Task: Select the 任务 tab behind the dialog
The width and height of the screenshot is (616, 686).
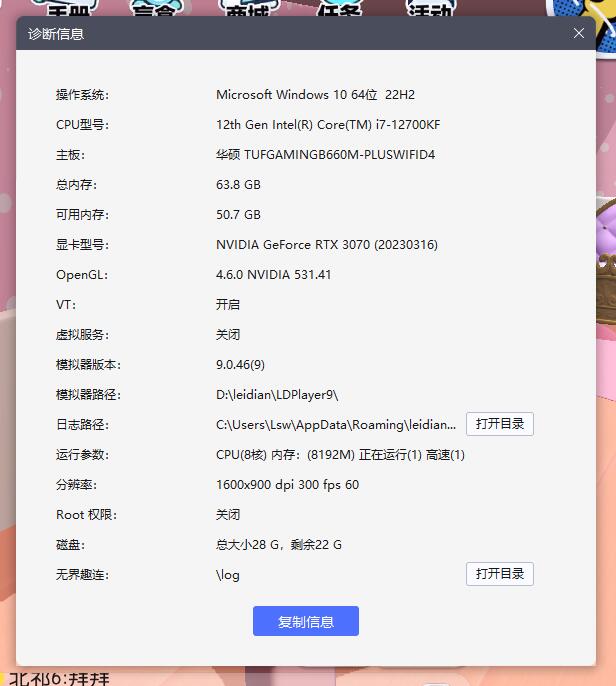Action: (x=338, y=9)
